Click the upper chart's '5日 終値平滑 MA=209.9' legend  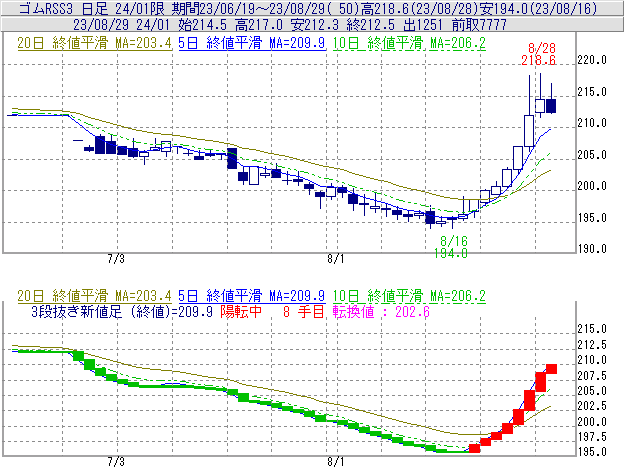tap(252, 43)
